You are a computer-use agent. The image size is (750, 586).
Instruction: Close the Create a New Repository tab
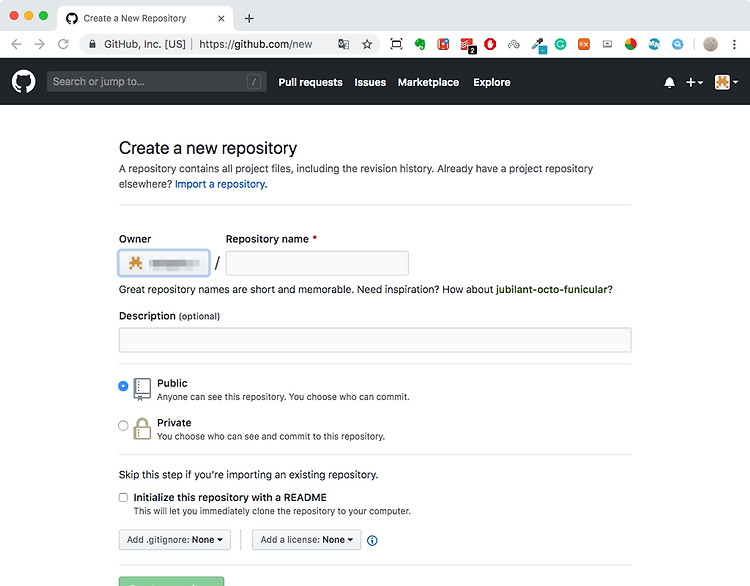(x=221, y=19)
